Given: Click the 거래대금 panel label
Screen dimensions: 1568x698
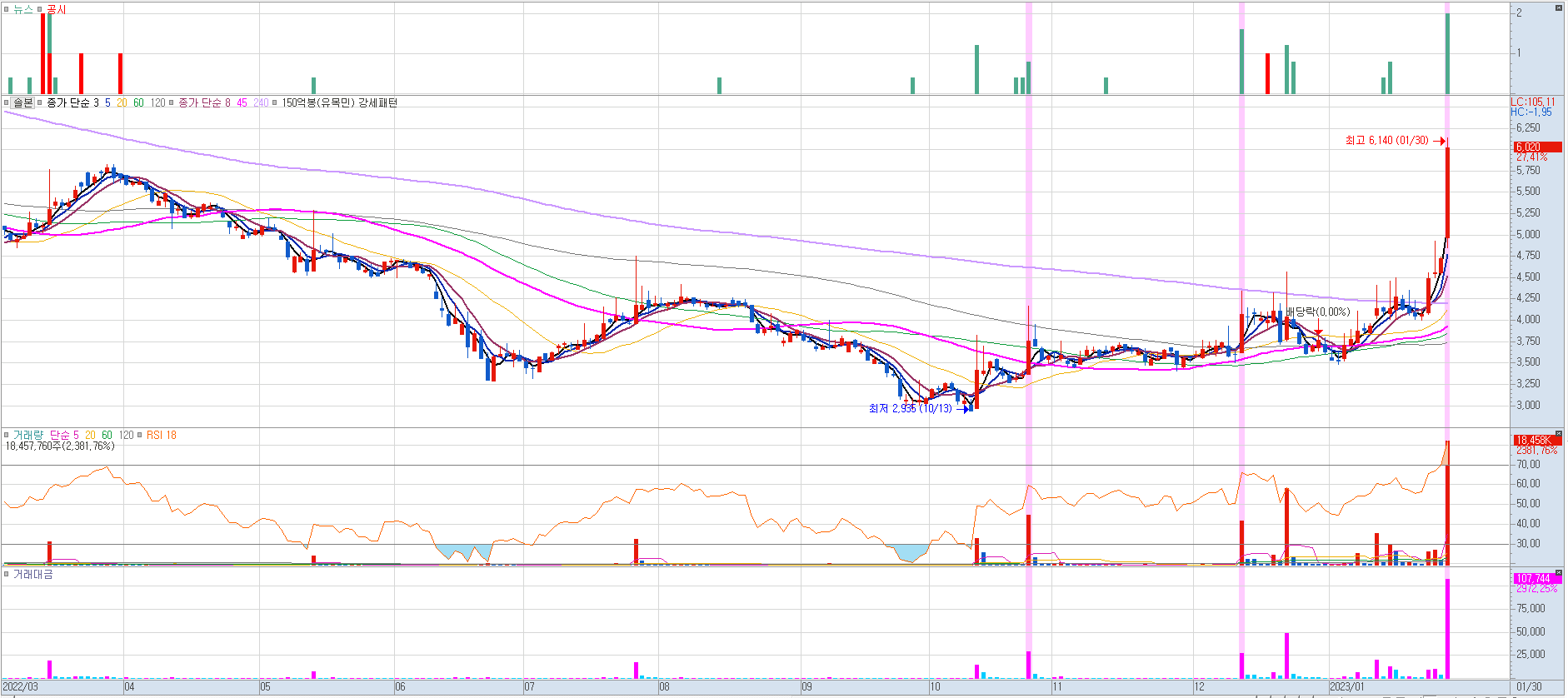Looking at the screenshot, I should [x=32, y=575].
